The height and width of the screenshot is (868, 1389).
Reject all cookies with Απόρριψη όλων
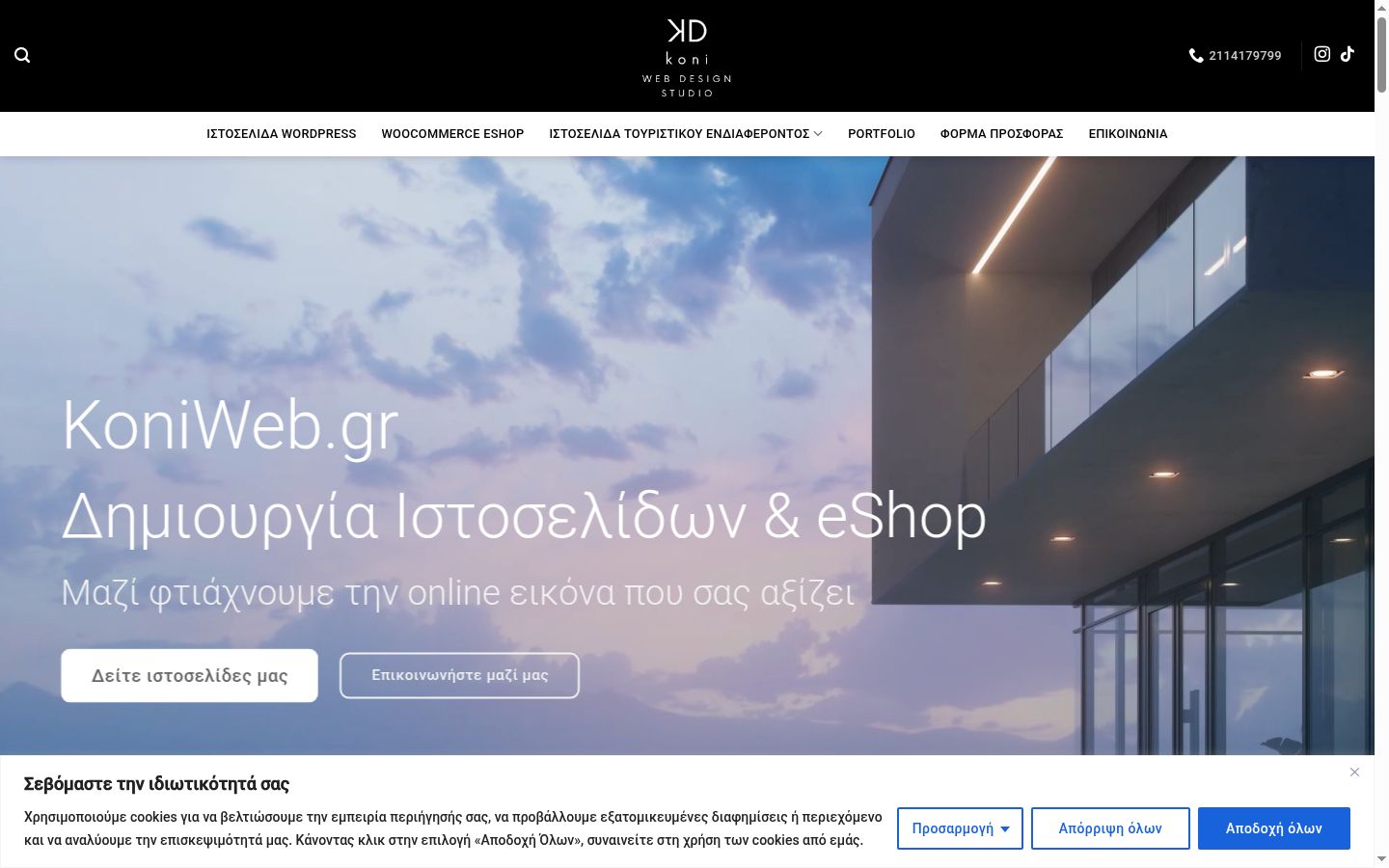(x=1110, y=828)
